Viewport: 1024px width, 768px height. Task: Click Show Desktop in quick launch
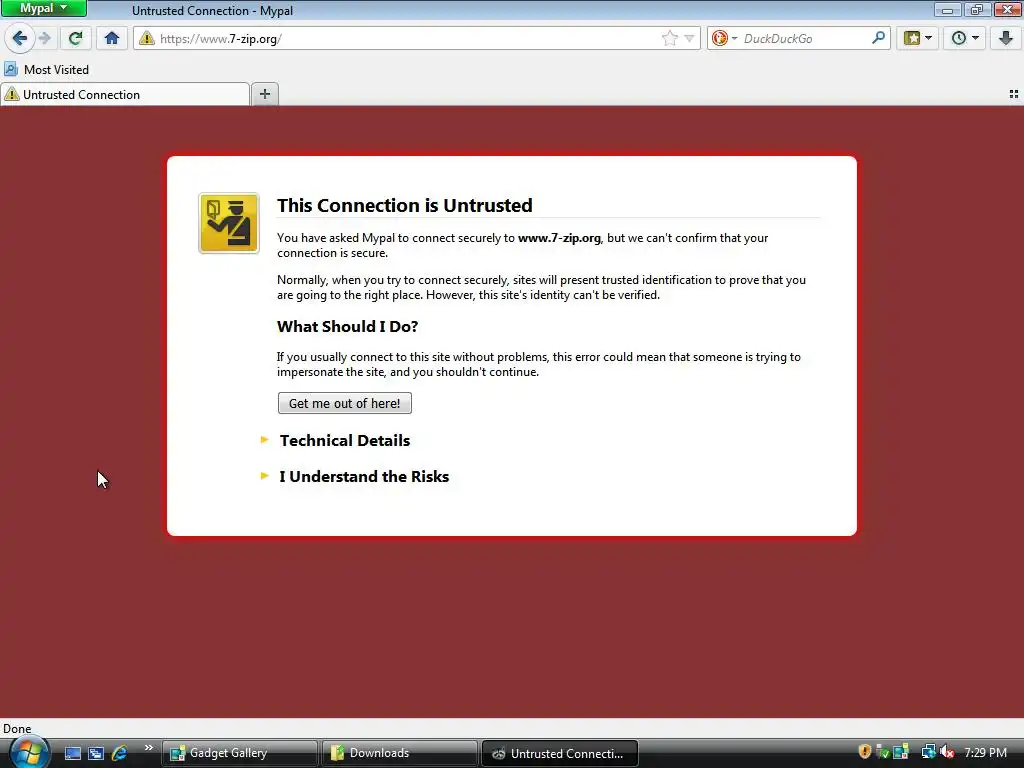(x=72, y=753)
